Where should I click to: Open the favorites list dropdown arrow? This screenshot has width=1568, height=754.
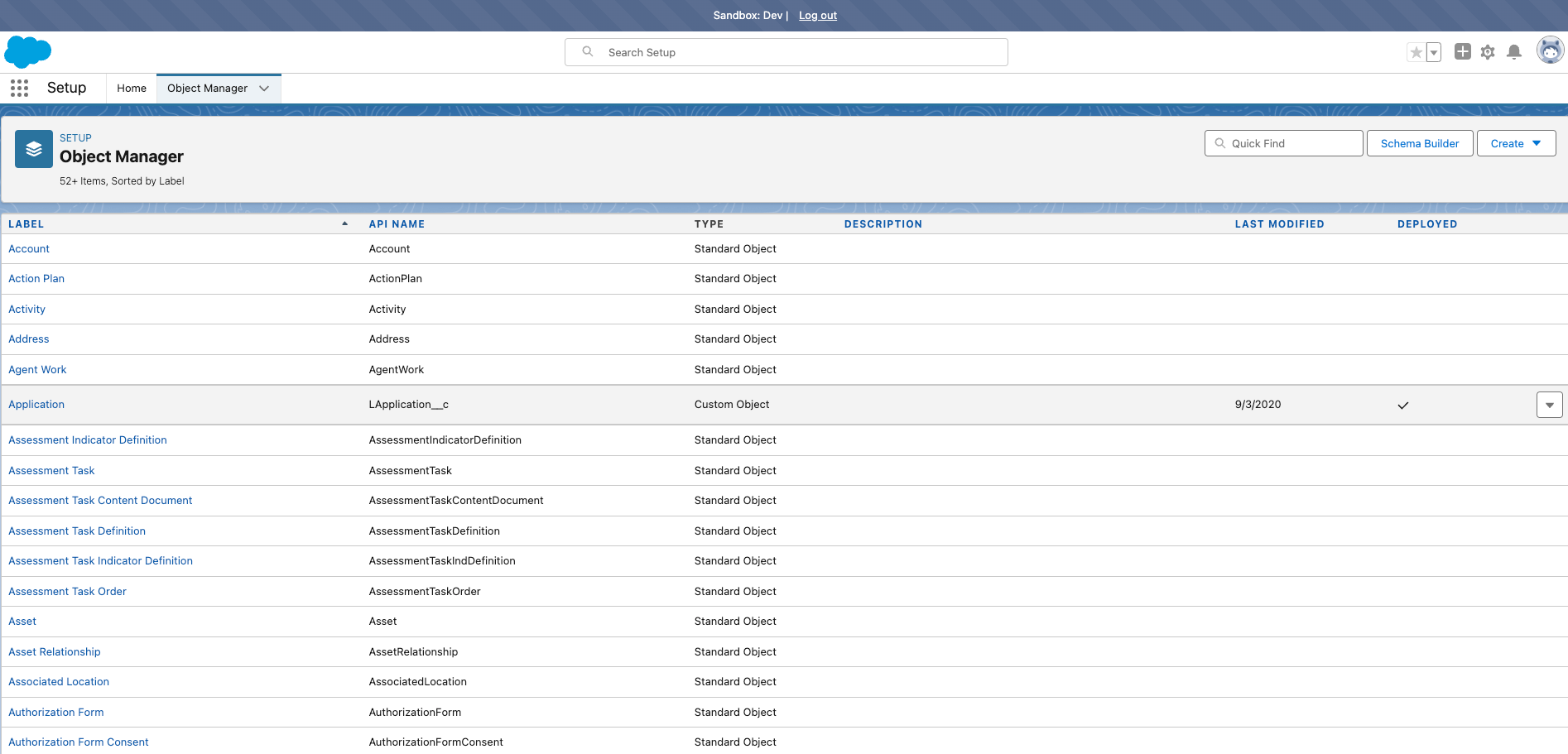pos(1434,52)
